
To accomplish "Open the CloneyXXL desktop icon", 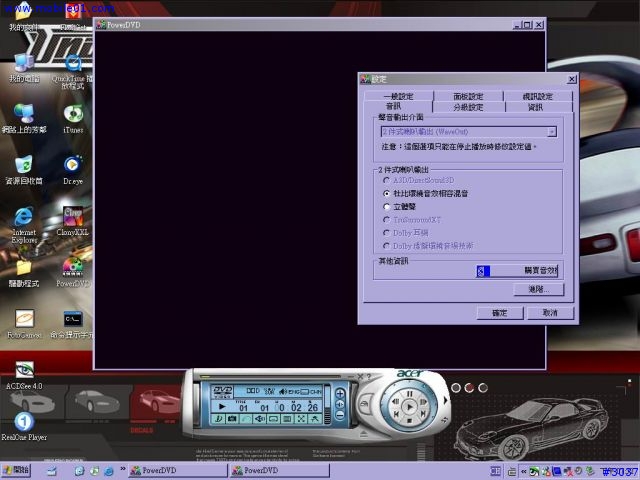I will [73, 221].
